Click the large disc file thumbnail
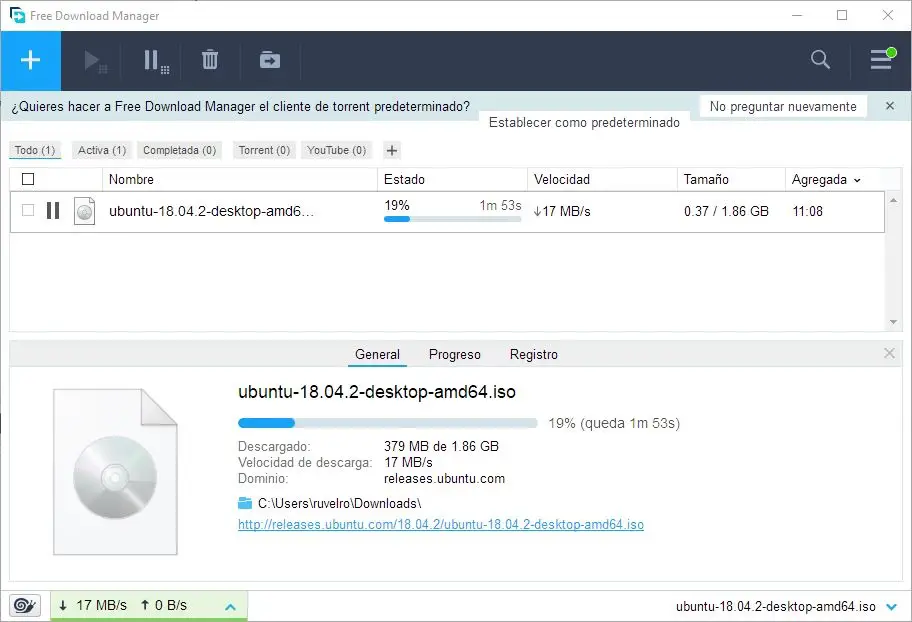The width and height of the screenshot is (912, 622). [115, 472]
